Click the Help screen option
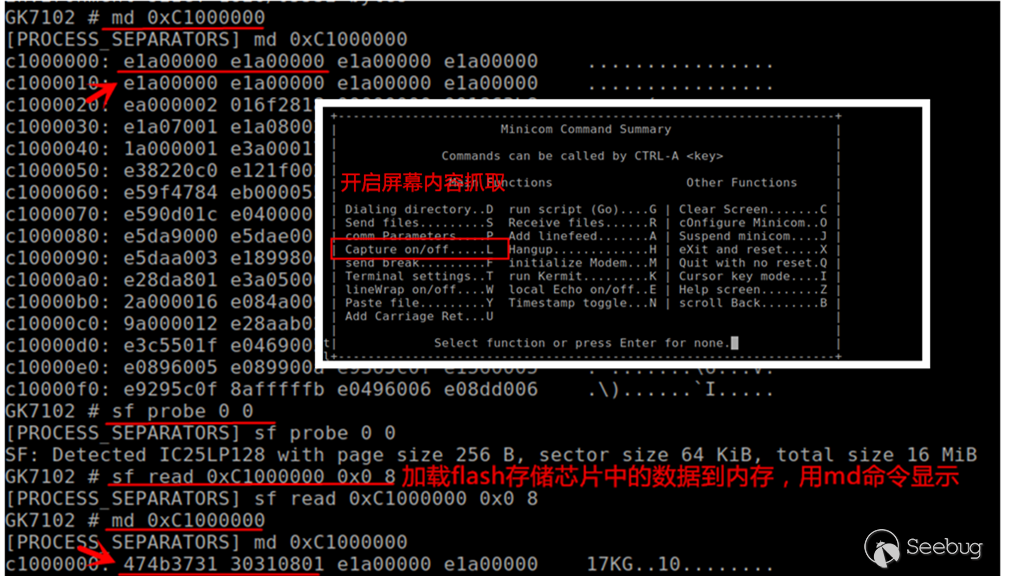The image size is (1011, 576). pyautogui.click(x=752, y=290)
